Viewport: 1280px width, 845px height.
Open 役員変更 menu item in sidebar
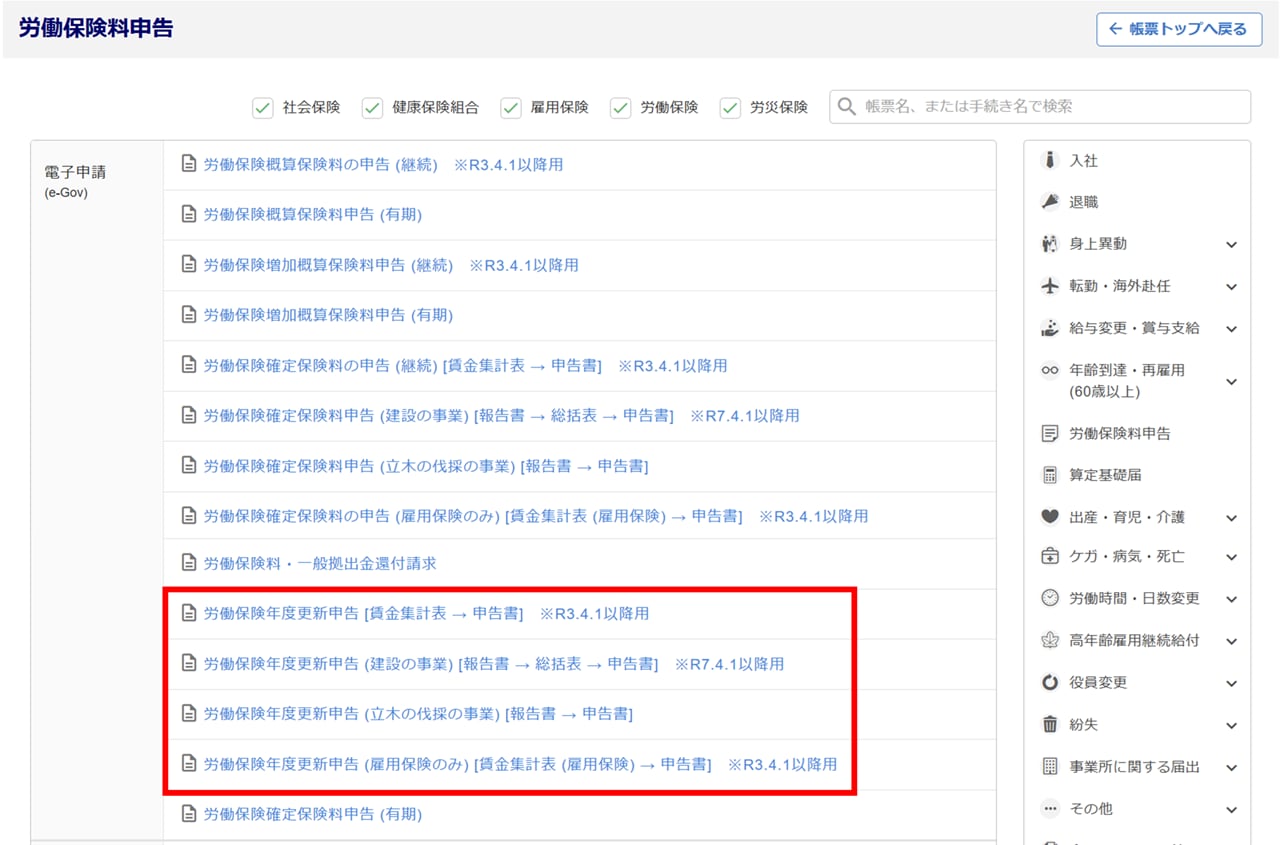(x=1097, y=682)
